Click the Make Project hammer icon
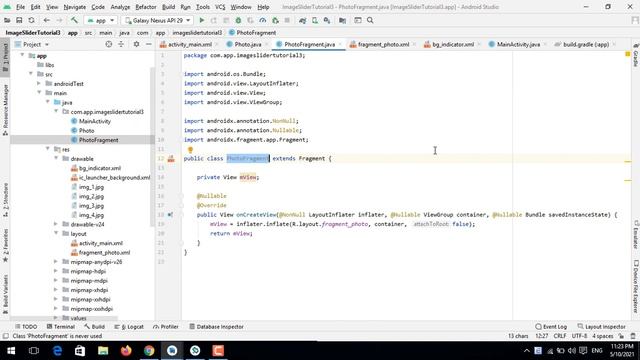The width and height of the screenshot is (640, 360). (x=74, y=20)
